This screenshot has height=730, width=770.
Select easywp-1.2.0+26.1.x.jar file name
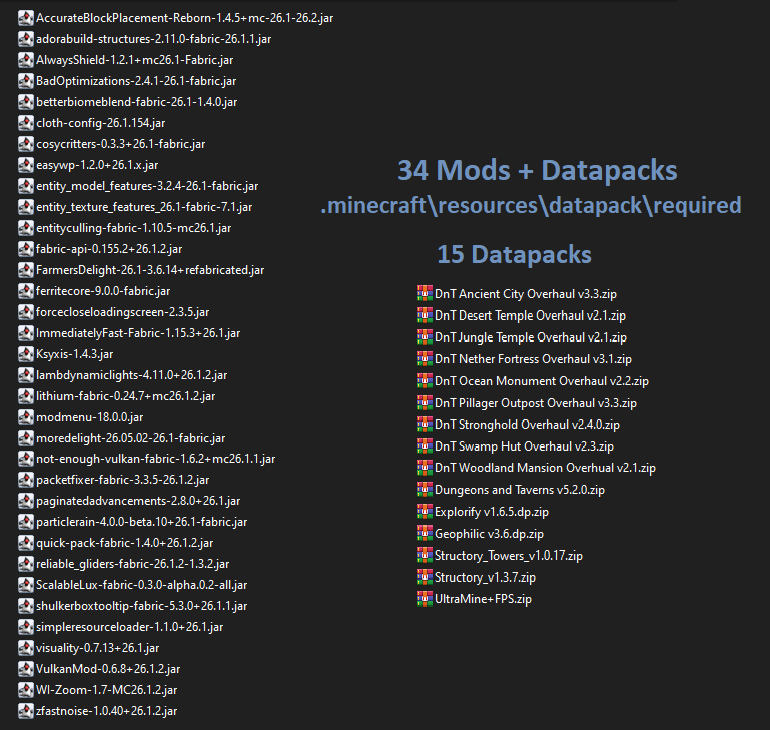coord(97,165)
